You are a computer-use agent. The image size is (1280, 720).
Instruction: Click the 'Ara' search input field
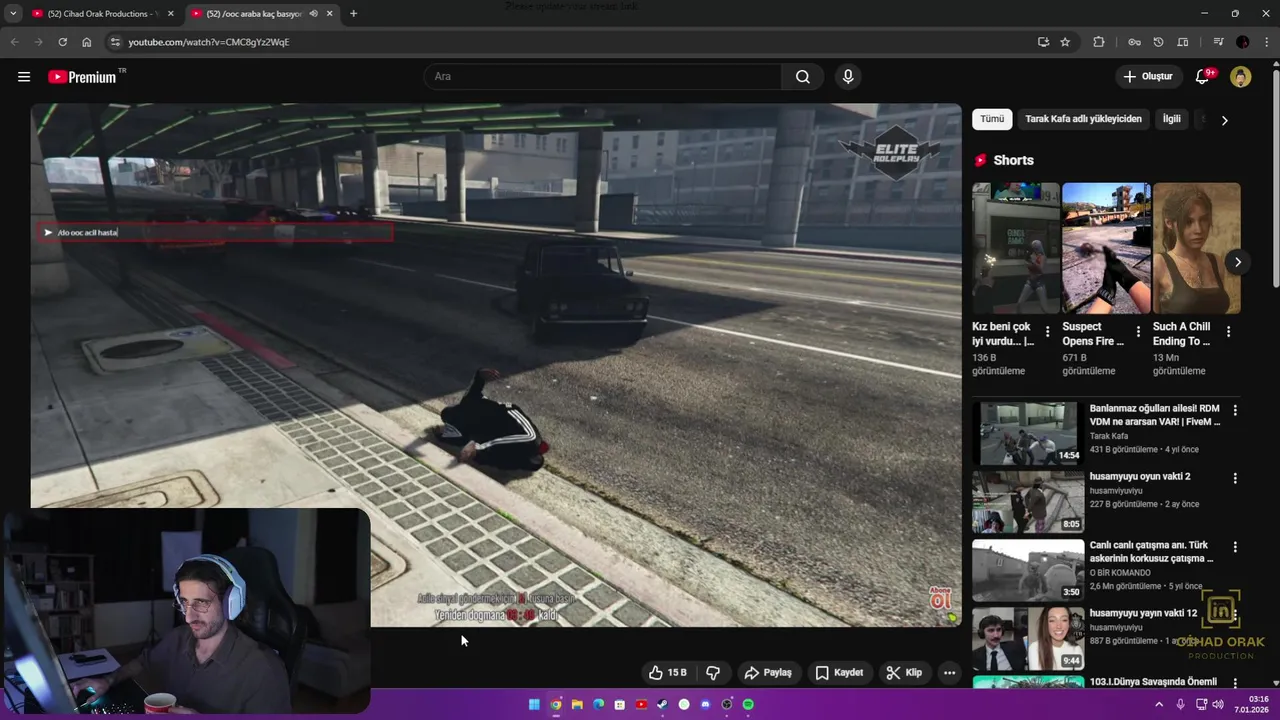click(603, 77)
